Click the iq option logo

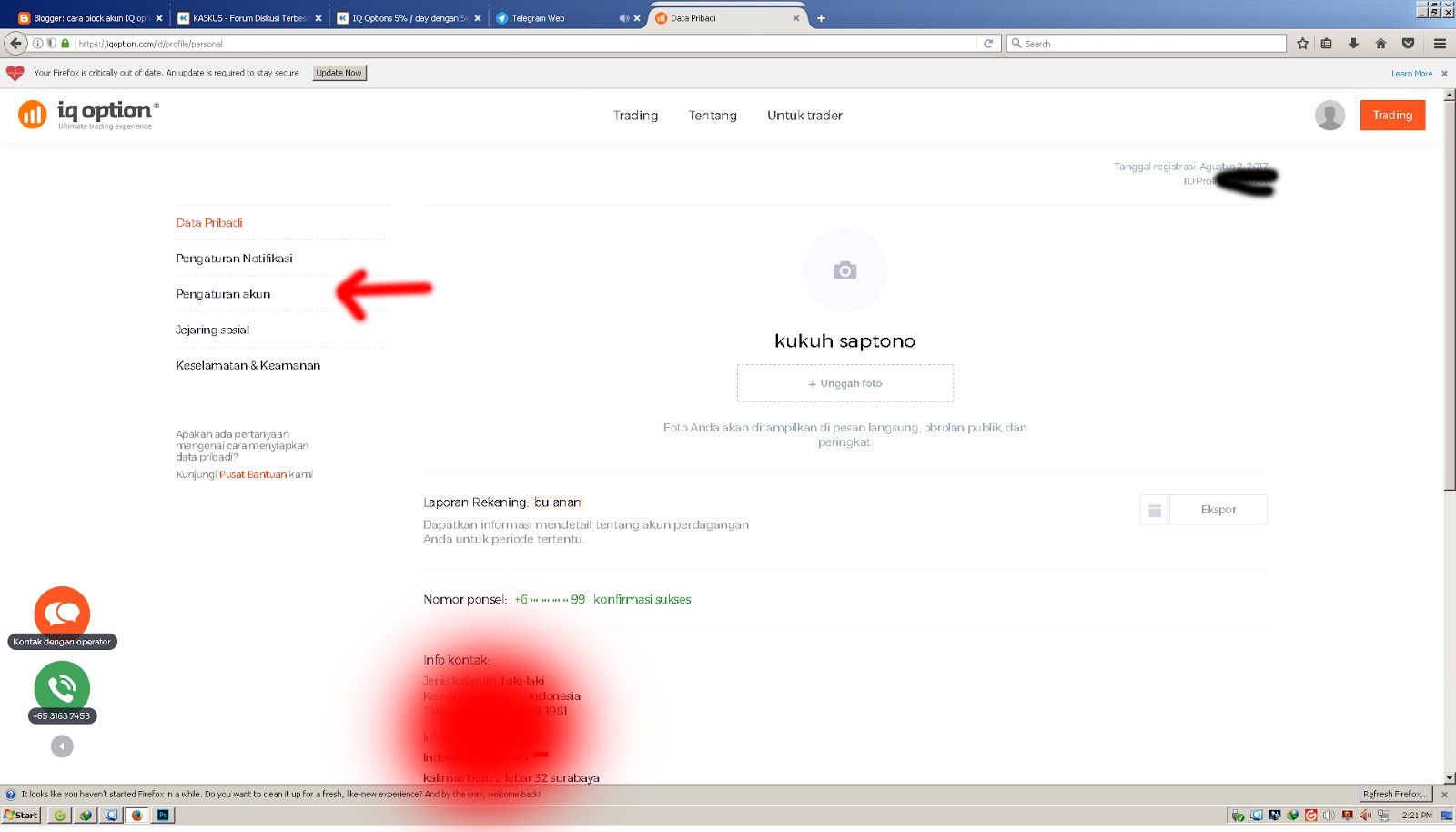[x=88, y=115]
